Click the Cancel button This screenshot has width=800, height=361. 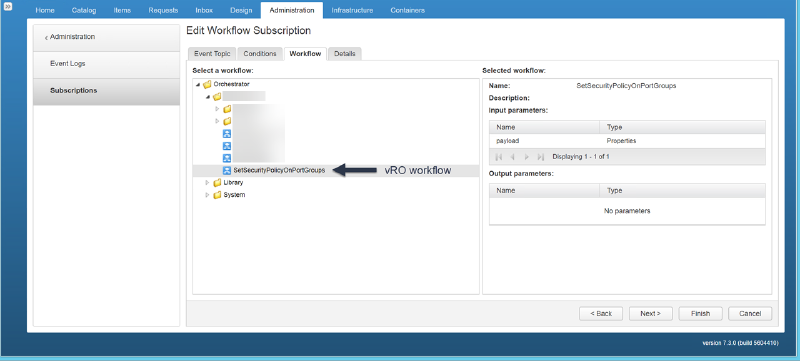tap(750, 314)
